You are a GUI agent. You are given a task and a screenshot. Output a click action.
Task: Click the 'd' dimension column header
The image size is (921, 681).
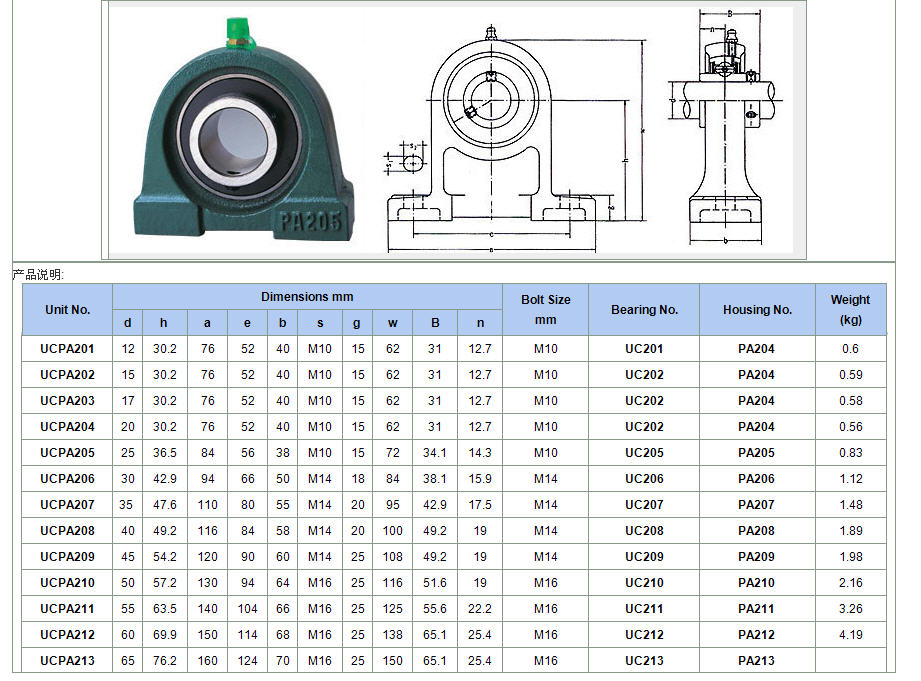coord(127,323)
